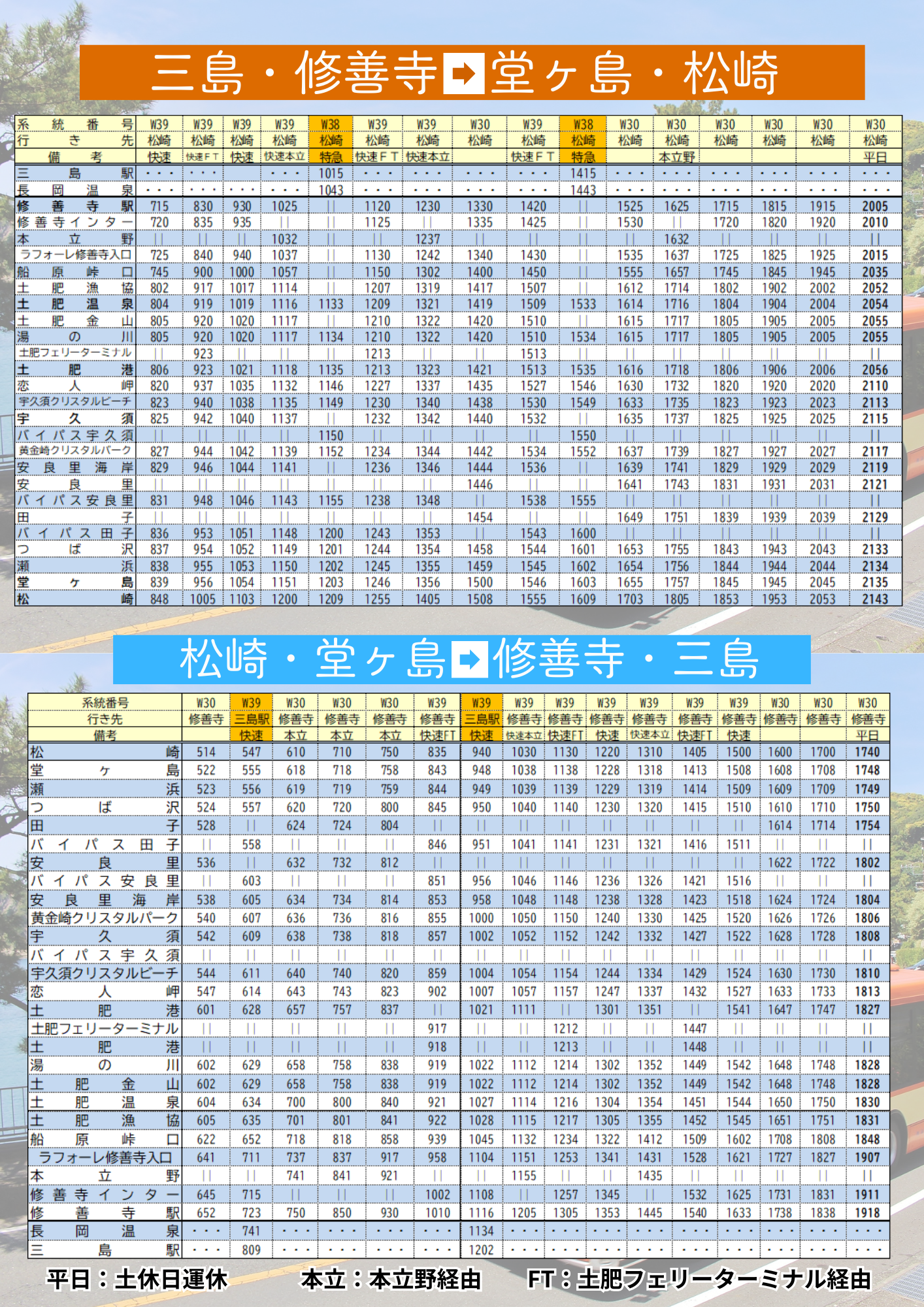Click the 系統番号 row label in lower table
The width and height of the screenshot is (924, 1307).
point(105,703)
